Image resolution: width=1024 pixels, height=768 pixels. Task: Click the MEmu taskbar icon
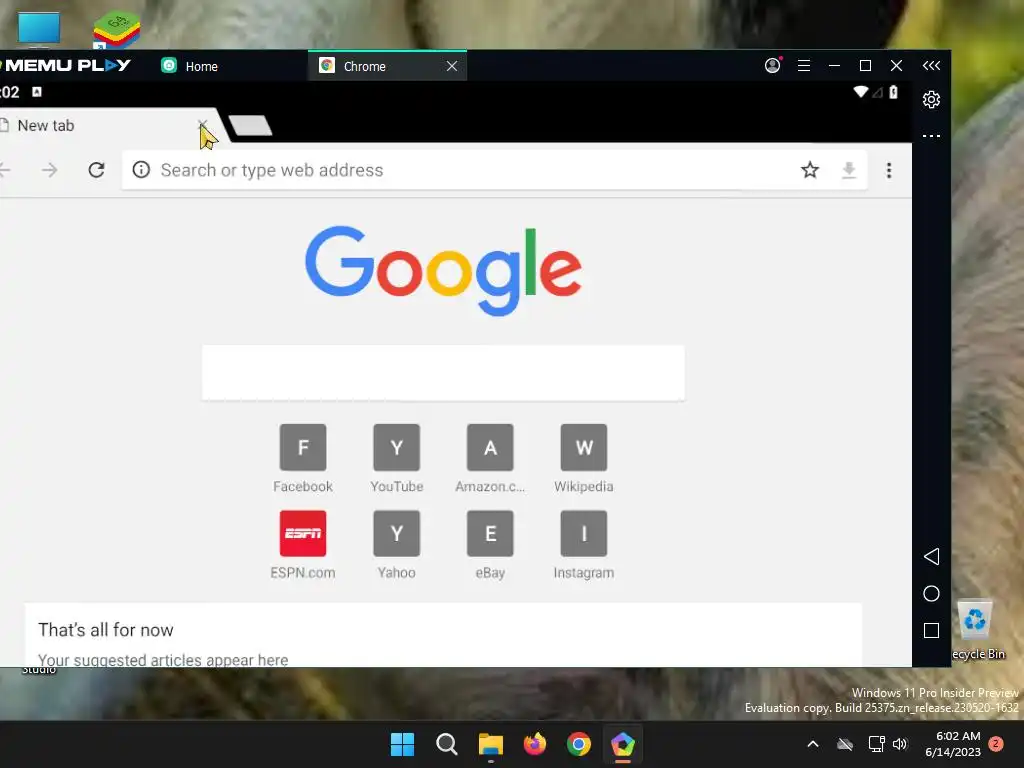coord(623,744)
